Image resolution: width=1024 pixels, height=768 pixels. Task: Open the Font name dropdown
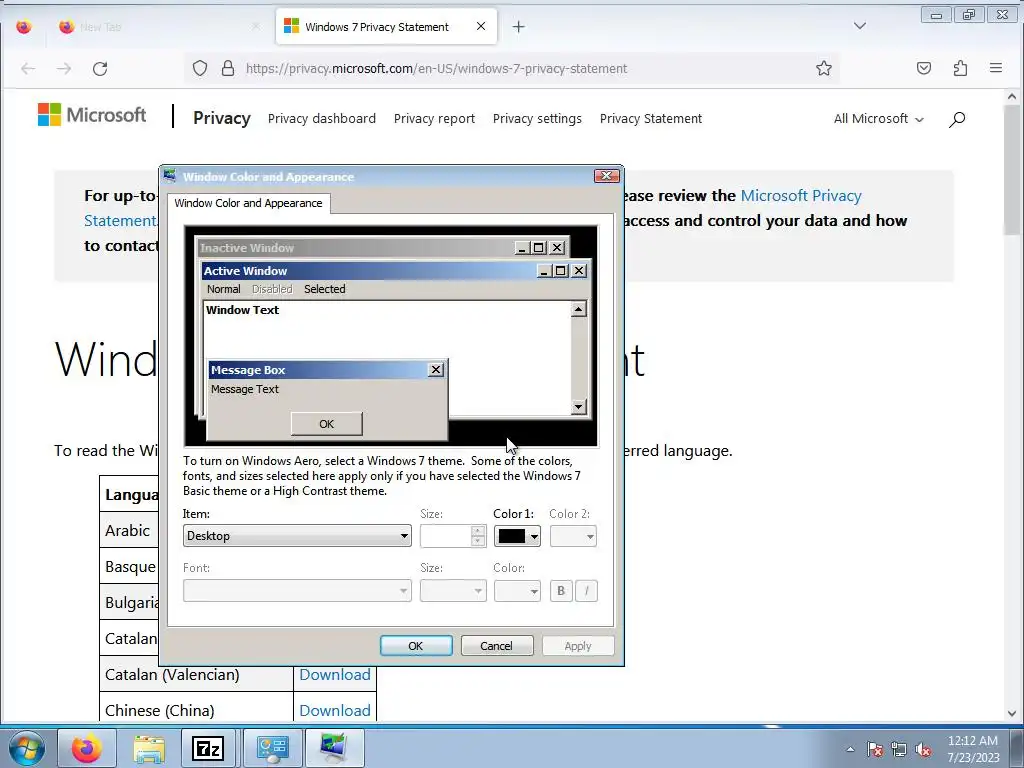click(297, 591)
